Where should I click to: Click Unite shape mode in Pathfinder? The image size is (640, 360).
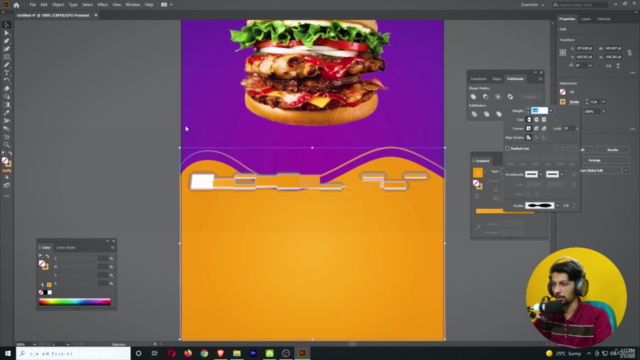(473, 97)
